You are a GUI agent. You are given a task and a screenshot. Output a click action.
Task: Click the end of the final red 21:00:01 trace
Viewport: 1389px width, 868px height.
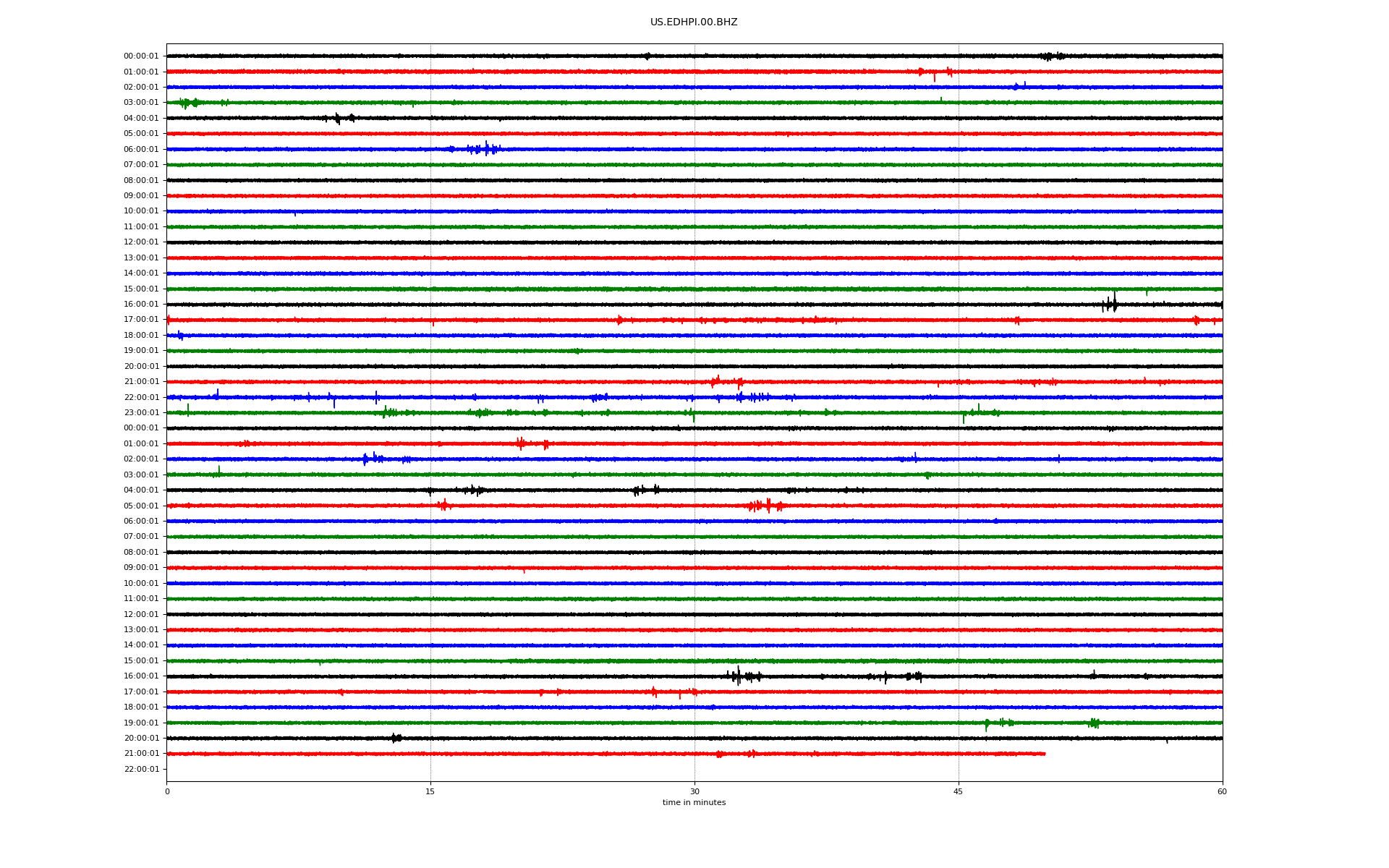1044,754
